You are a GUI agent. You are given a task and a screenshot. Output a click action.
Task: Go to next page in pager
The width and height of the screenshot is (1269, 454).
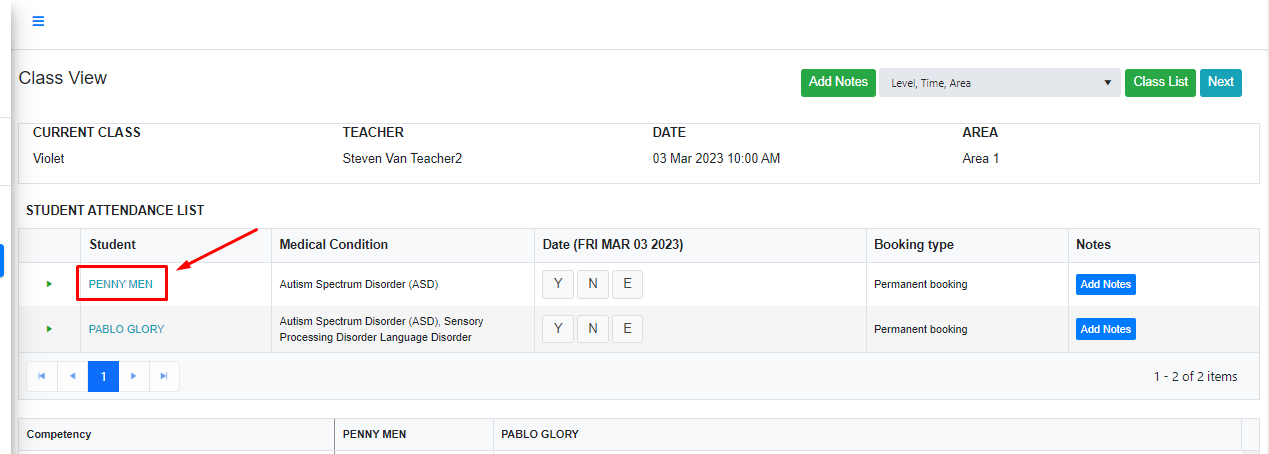click(134, 376)
